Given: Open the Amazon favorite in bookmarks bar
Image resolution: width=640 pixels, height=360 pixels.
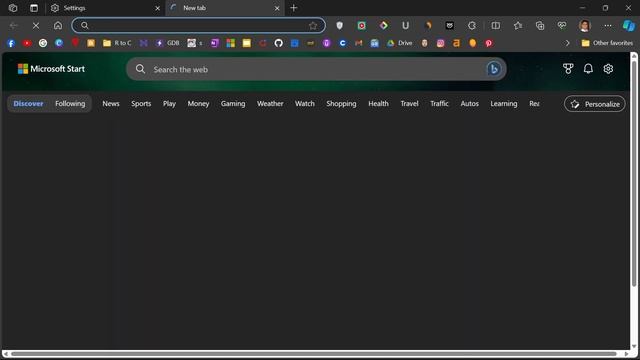Looking at the screenshot, I should coord(456,43).
